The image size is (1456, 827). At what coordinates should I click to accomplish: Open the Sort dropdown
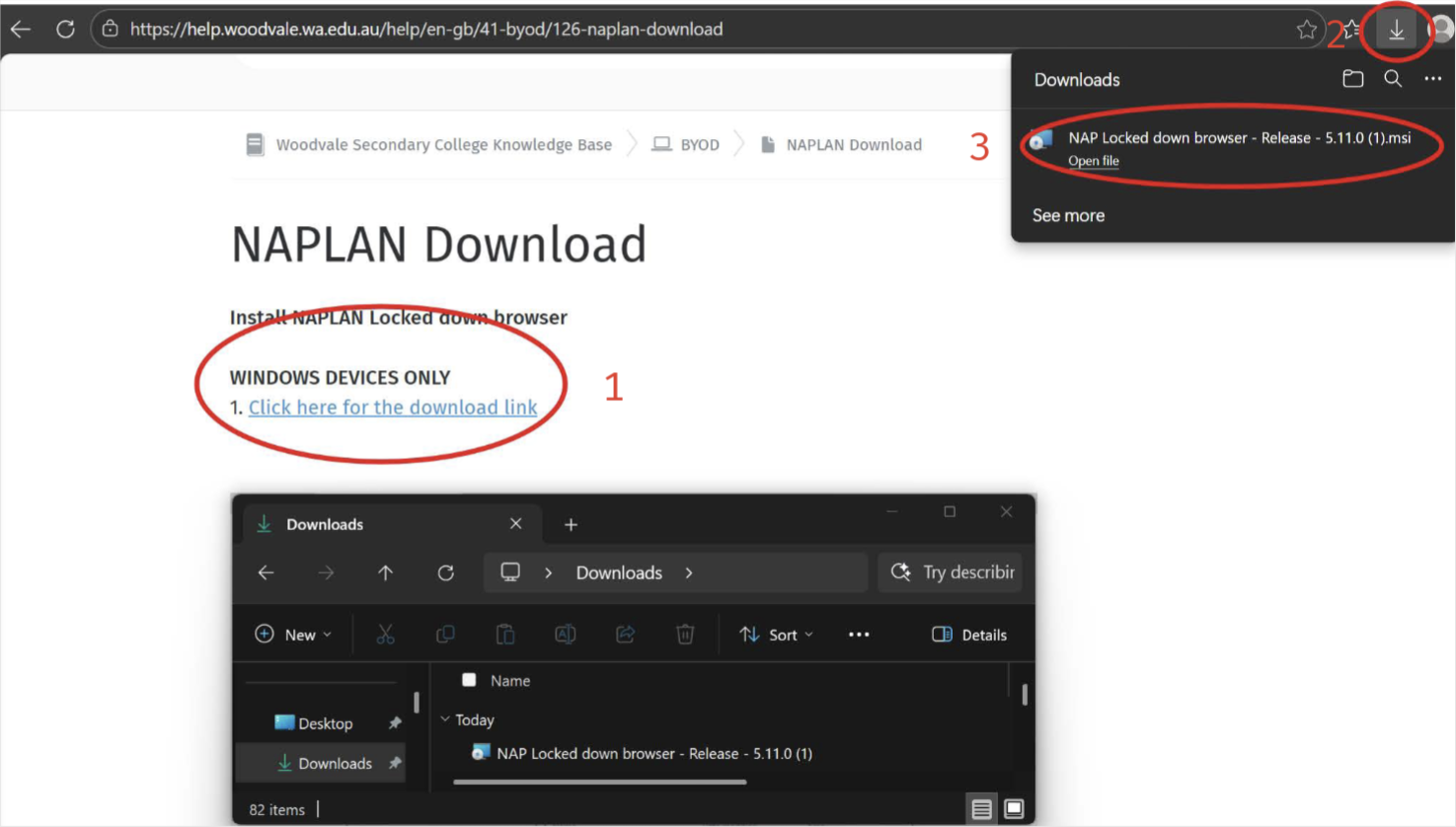tap(777, 635)
